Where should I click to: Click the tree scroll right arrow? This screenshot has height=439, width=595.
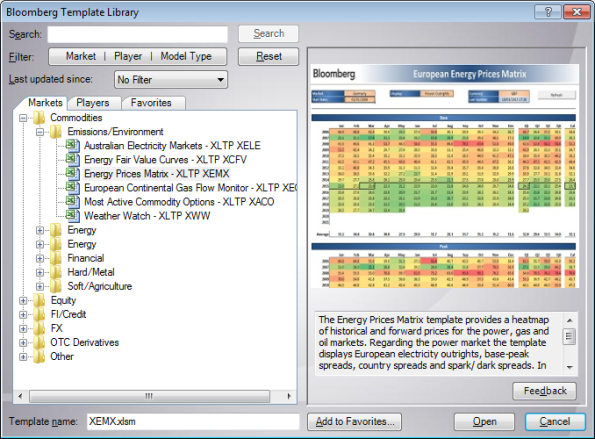pos(289,396)
